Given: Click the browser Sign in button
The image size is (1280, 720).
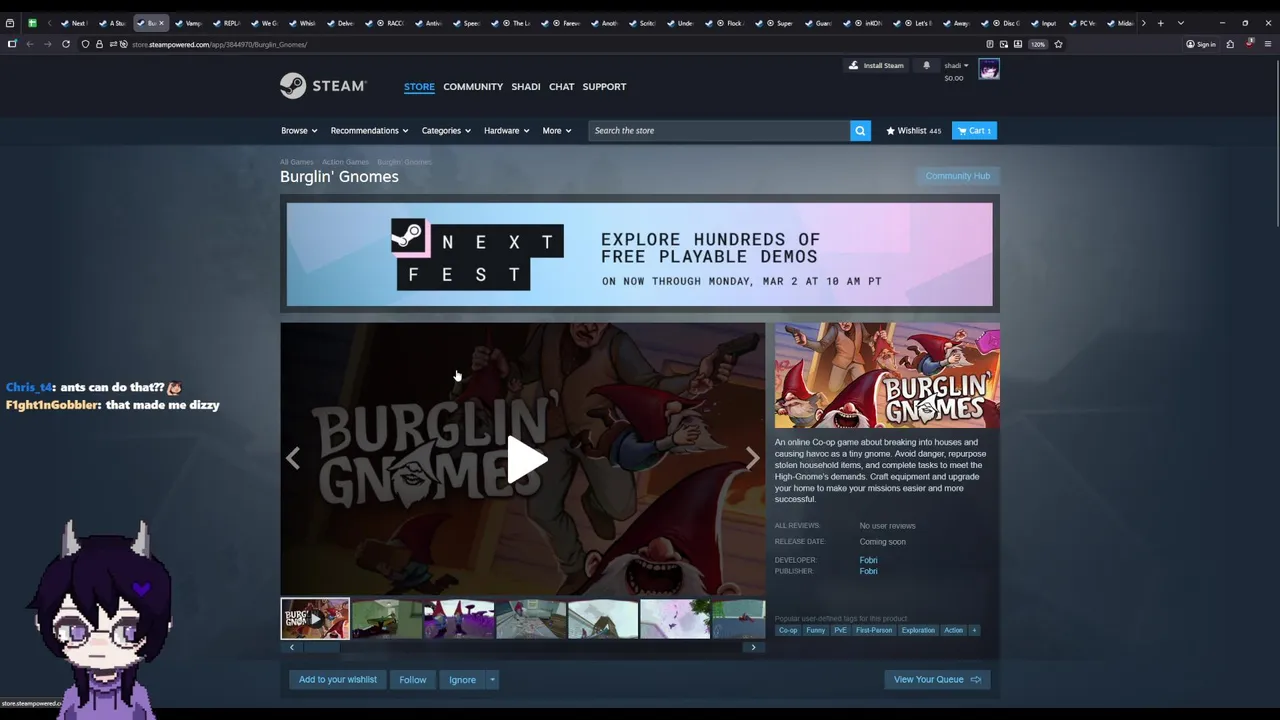Looking at the screenshot, I should 1201,44.
